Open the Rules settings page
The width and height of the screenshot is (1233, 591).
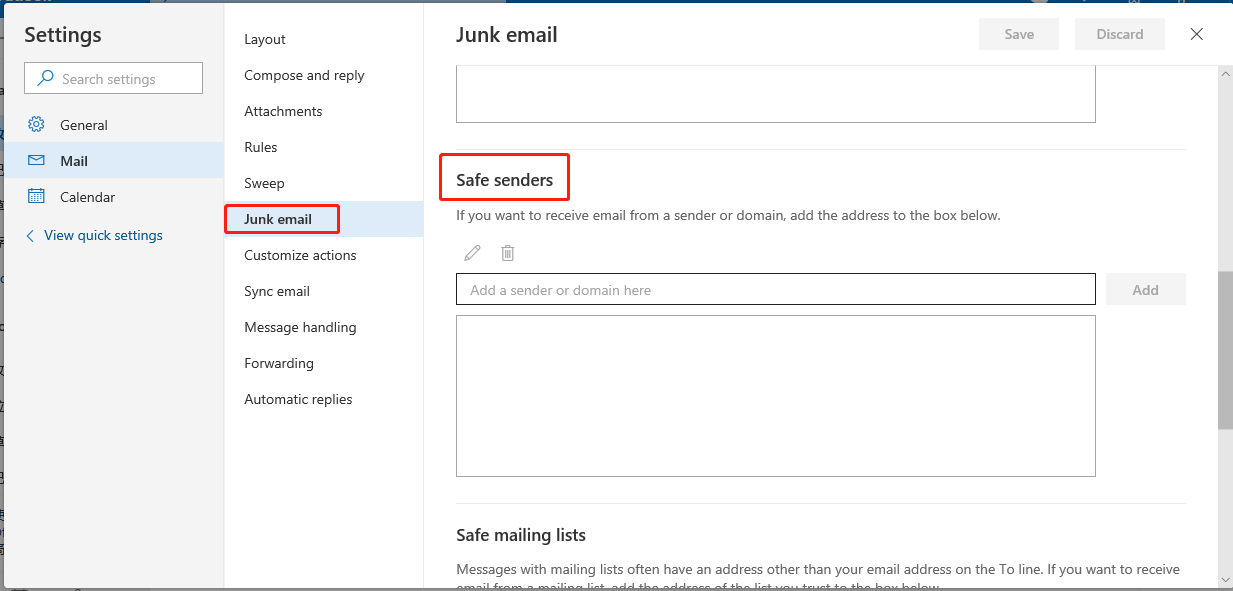click(x=261, y=147)
